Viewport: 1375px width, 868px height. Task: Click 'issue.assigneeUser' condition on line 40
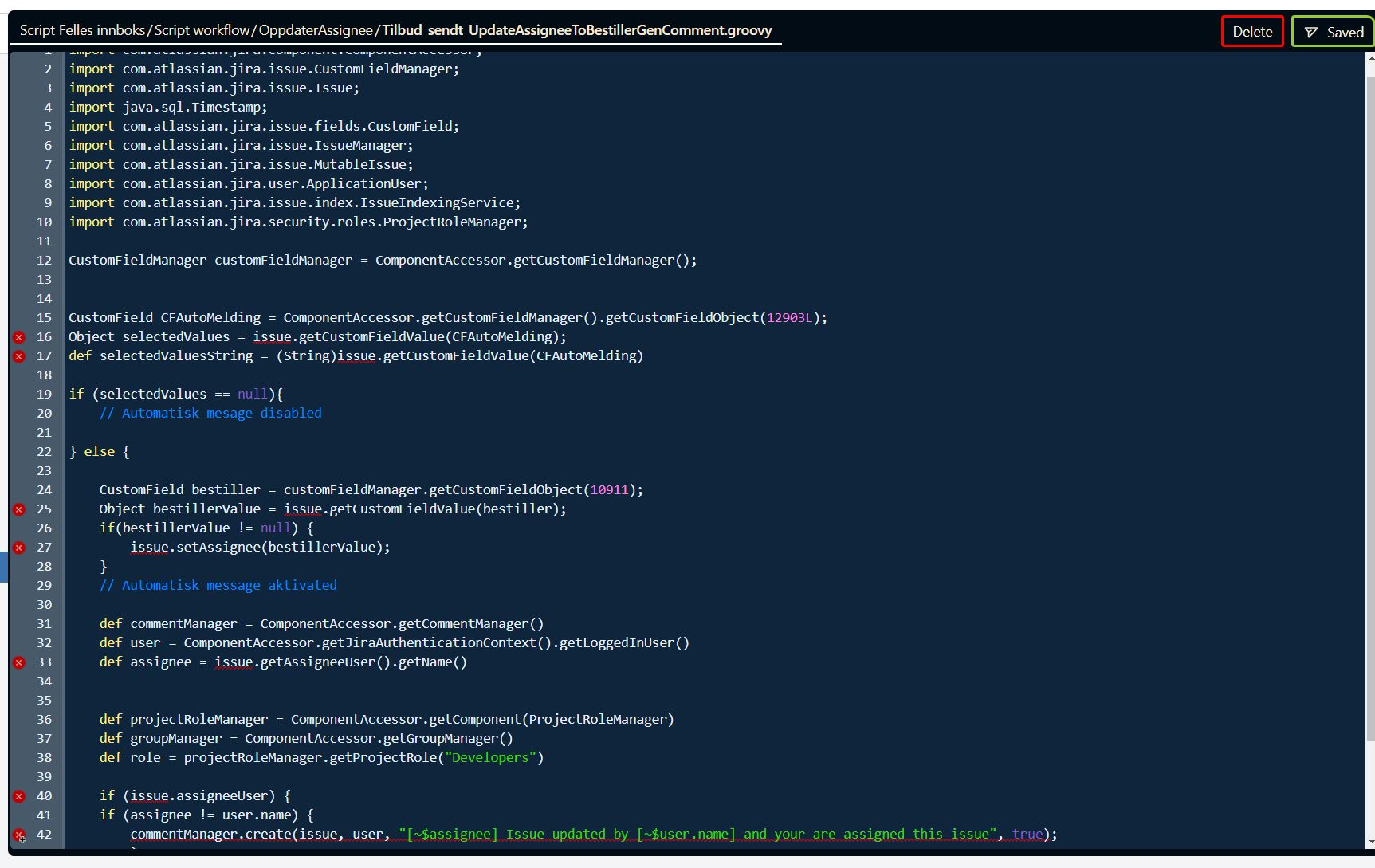[x=199, y=796]
